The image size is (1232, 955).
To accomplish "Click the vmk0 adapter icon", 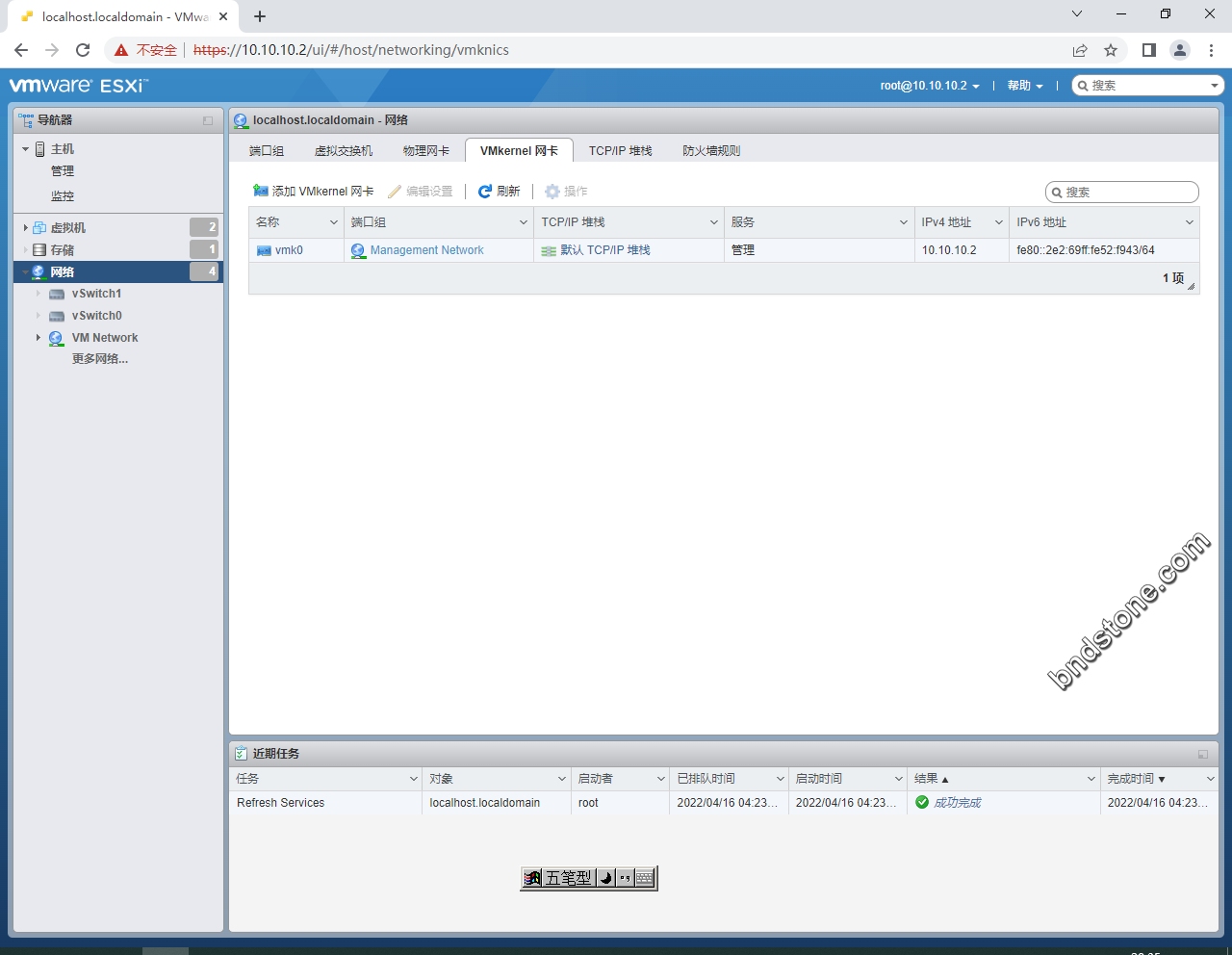I will pos(264,250).
